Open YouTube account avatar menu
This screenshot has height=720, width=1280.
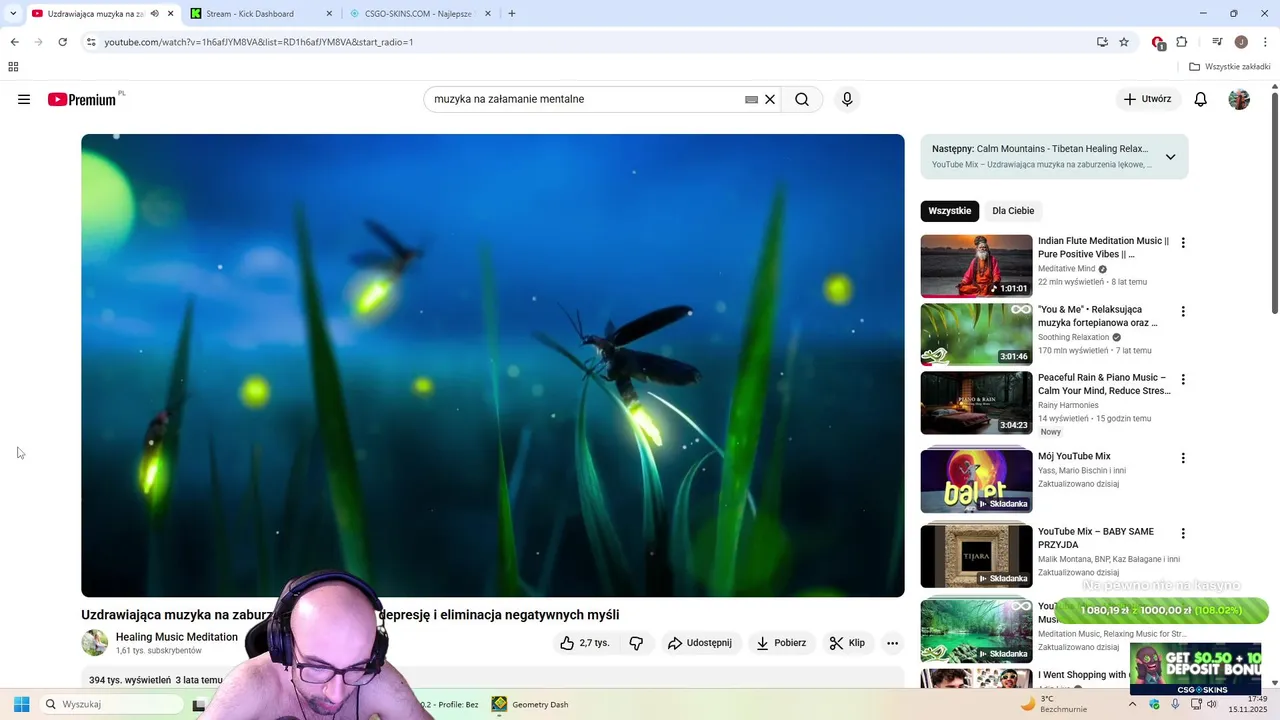click(x=1239, y=99)
